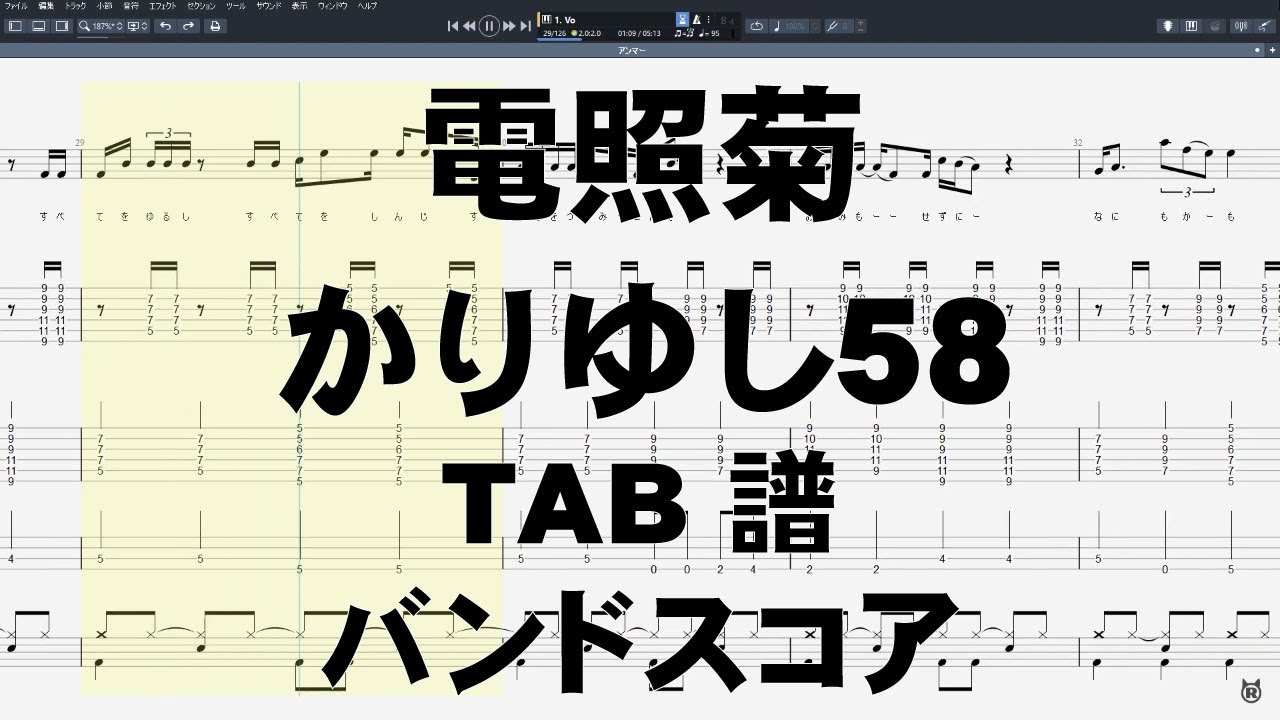The width and height of the screenshot is (1280, 720).
Task: Open the トラック menu
Action: pos(75,6)
